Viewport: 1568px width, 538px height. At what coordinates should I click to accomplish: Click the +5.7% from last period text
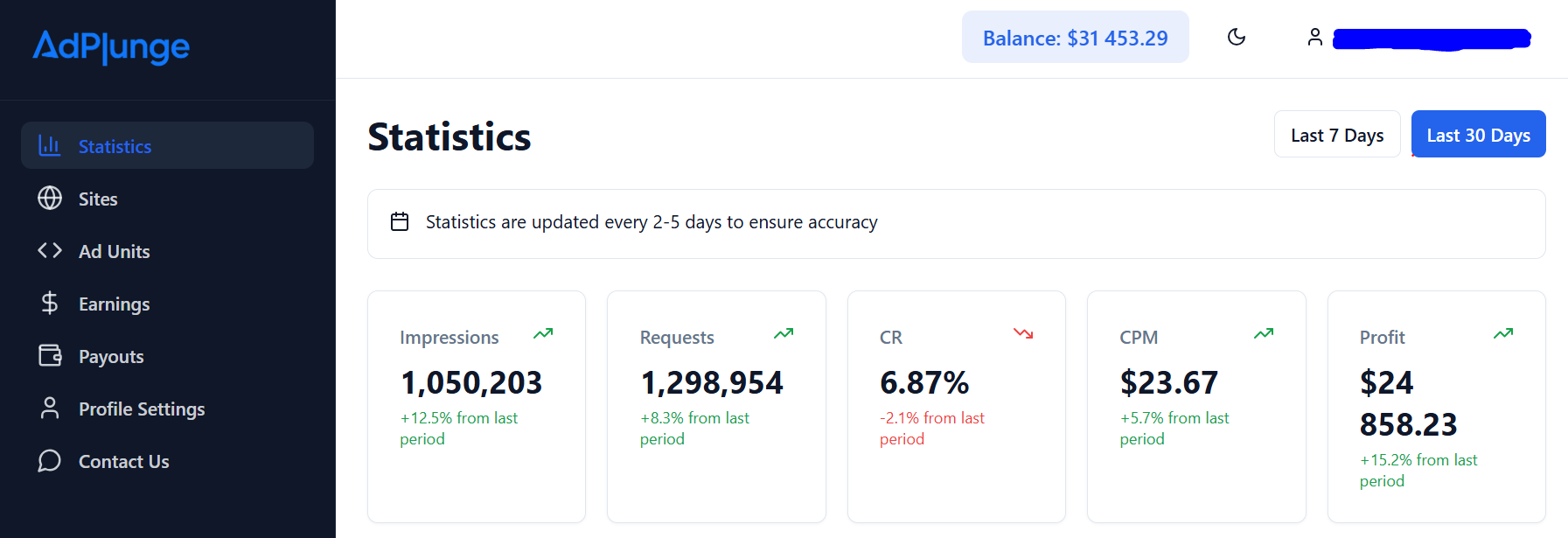1174,429
